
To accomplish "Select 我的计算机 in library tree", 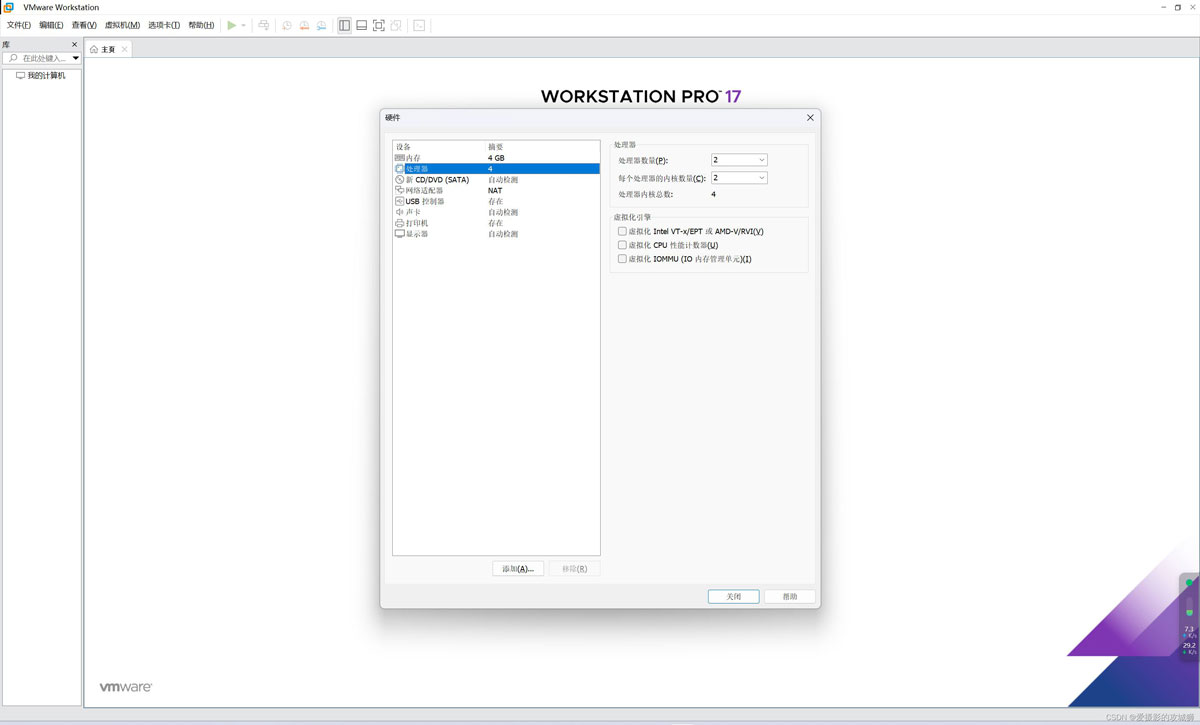I will tap(45, 76).
